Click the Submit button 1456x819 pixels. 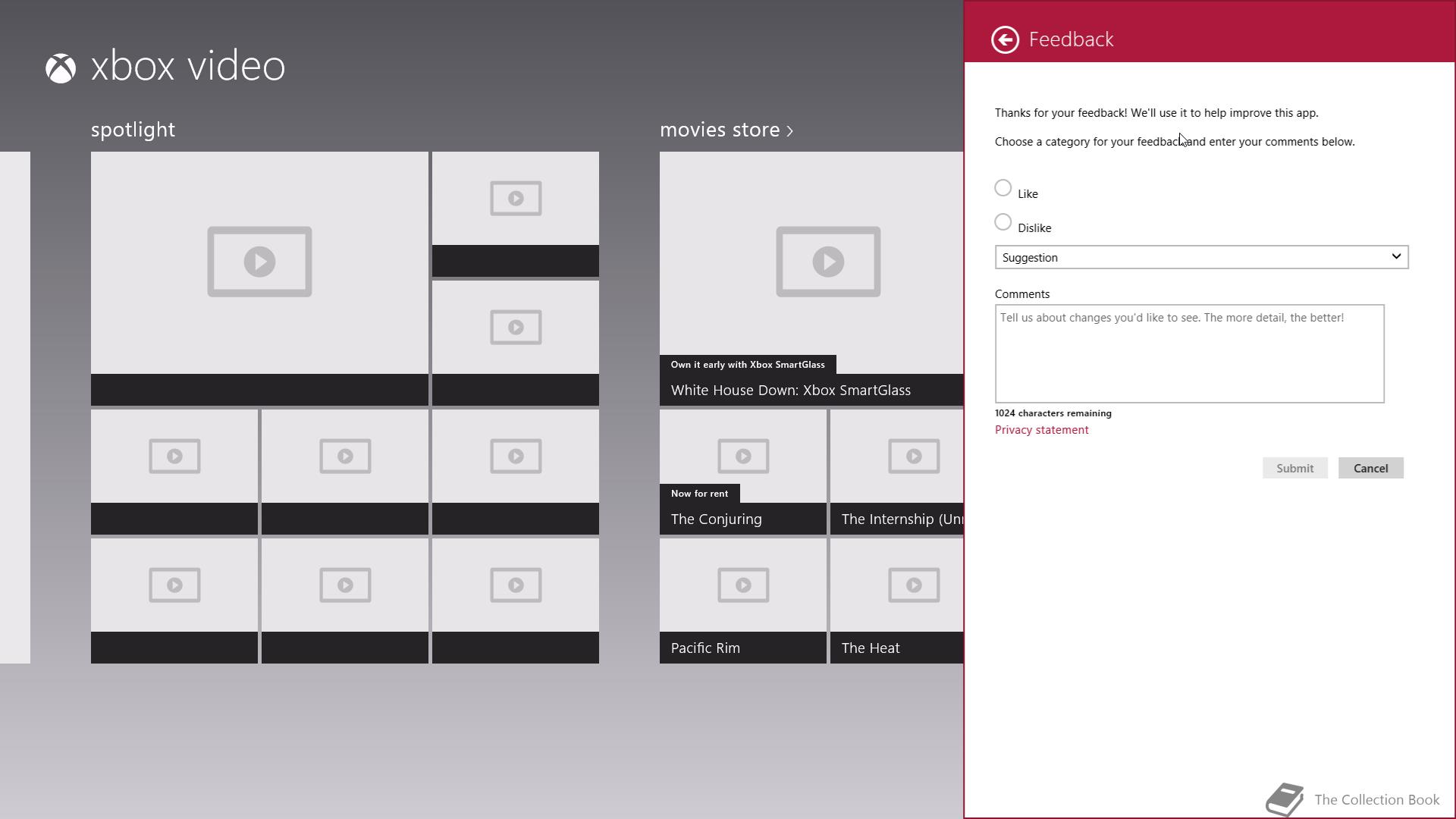(1294, 468)
